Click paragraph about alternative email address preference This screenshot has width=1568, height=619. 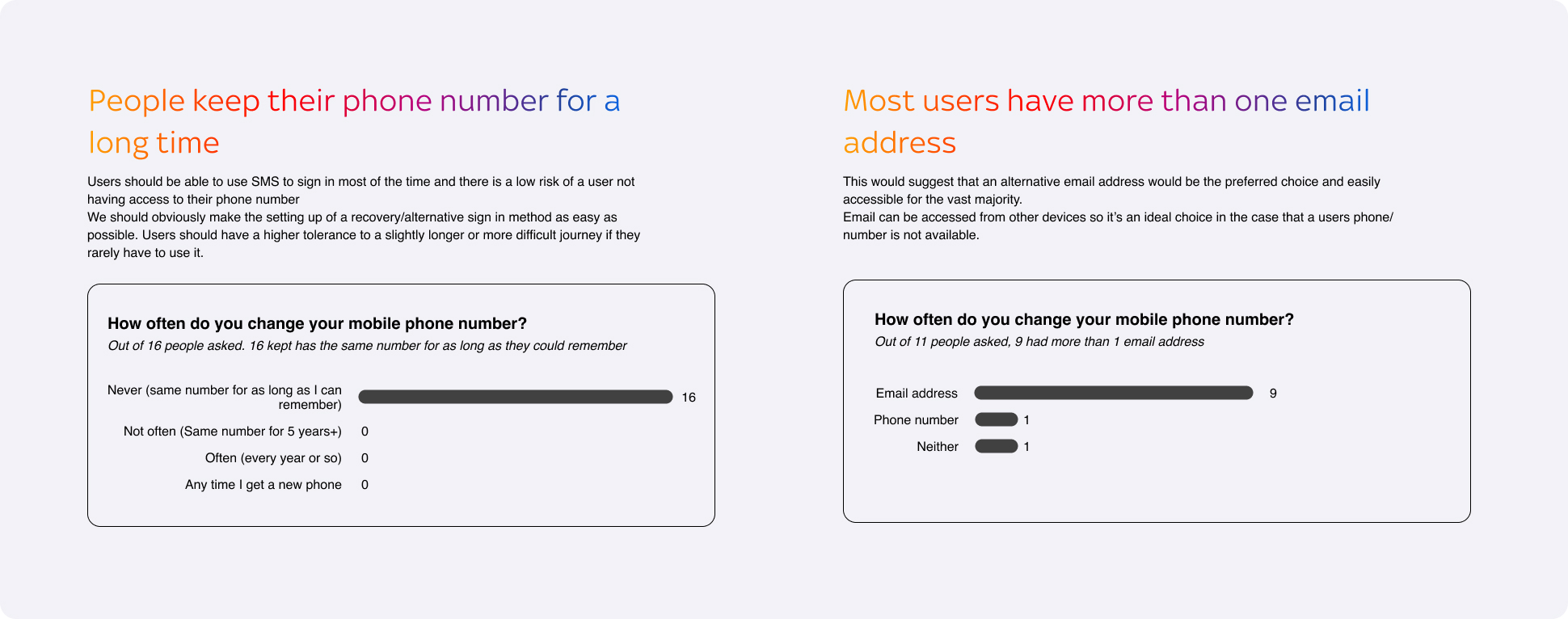pyautogui.click(x=1118, y=208)
